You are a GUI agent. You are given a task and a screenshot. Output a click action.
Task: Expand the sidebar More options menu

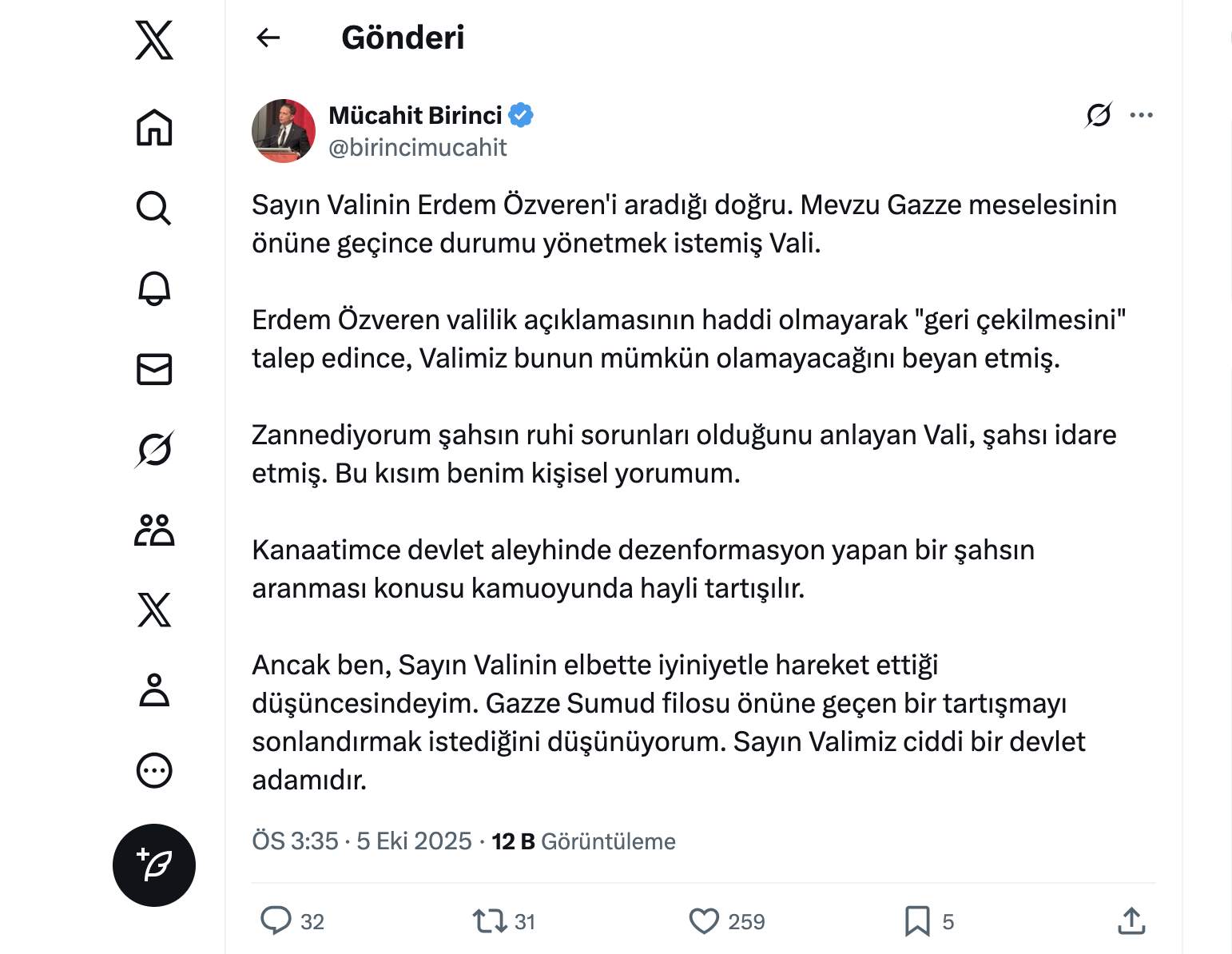click(x=154, y=770)
